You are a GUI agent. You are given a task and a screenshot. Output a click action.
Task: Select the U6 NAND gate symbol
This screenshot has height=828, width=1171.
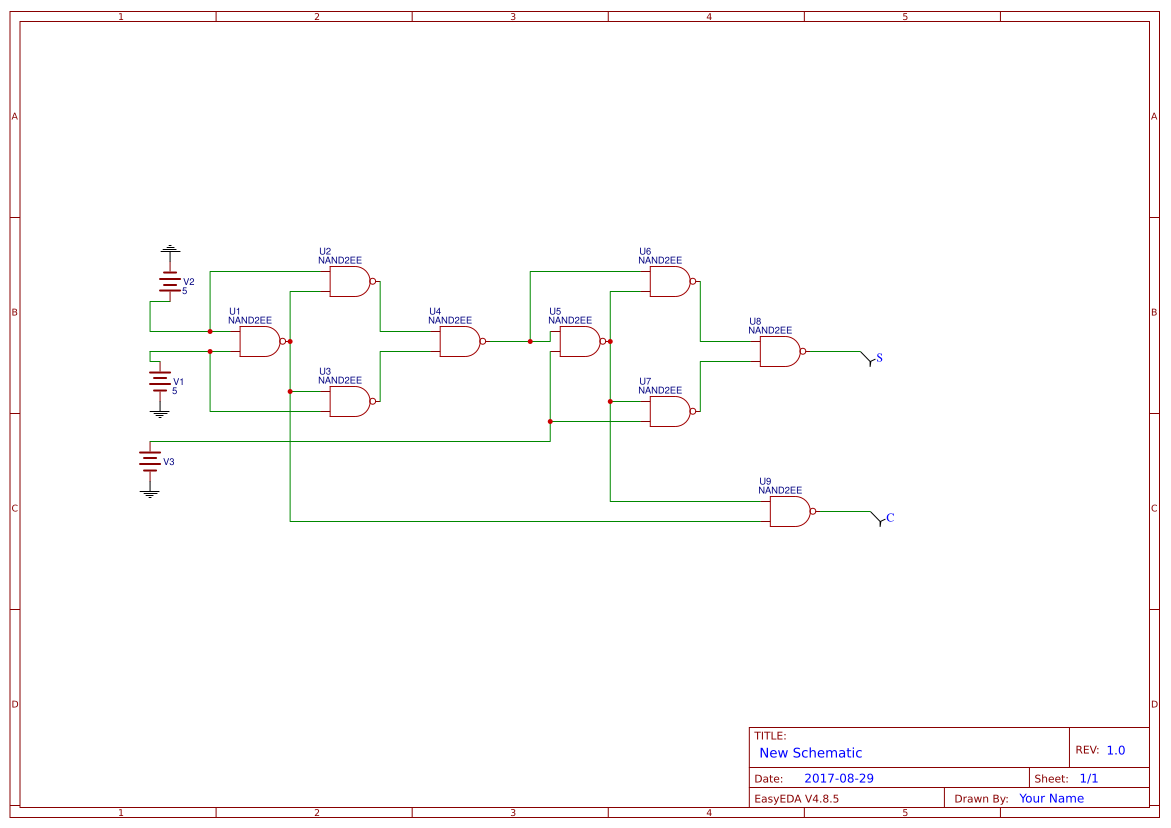click(x=673, y=281)
